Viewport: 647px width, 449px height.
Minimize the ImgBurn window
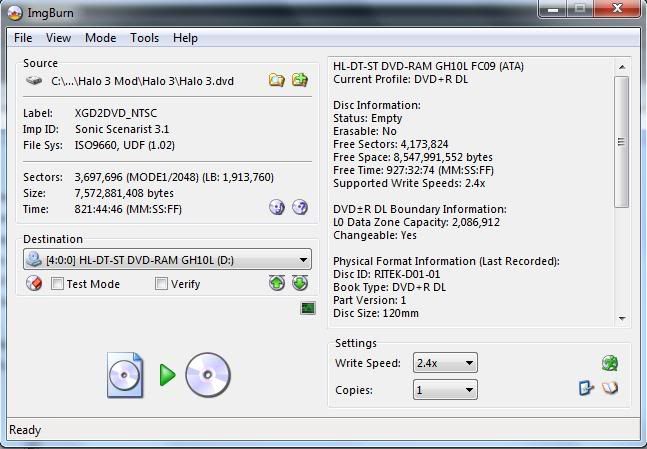point(553,8)
